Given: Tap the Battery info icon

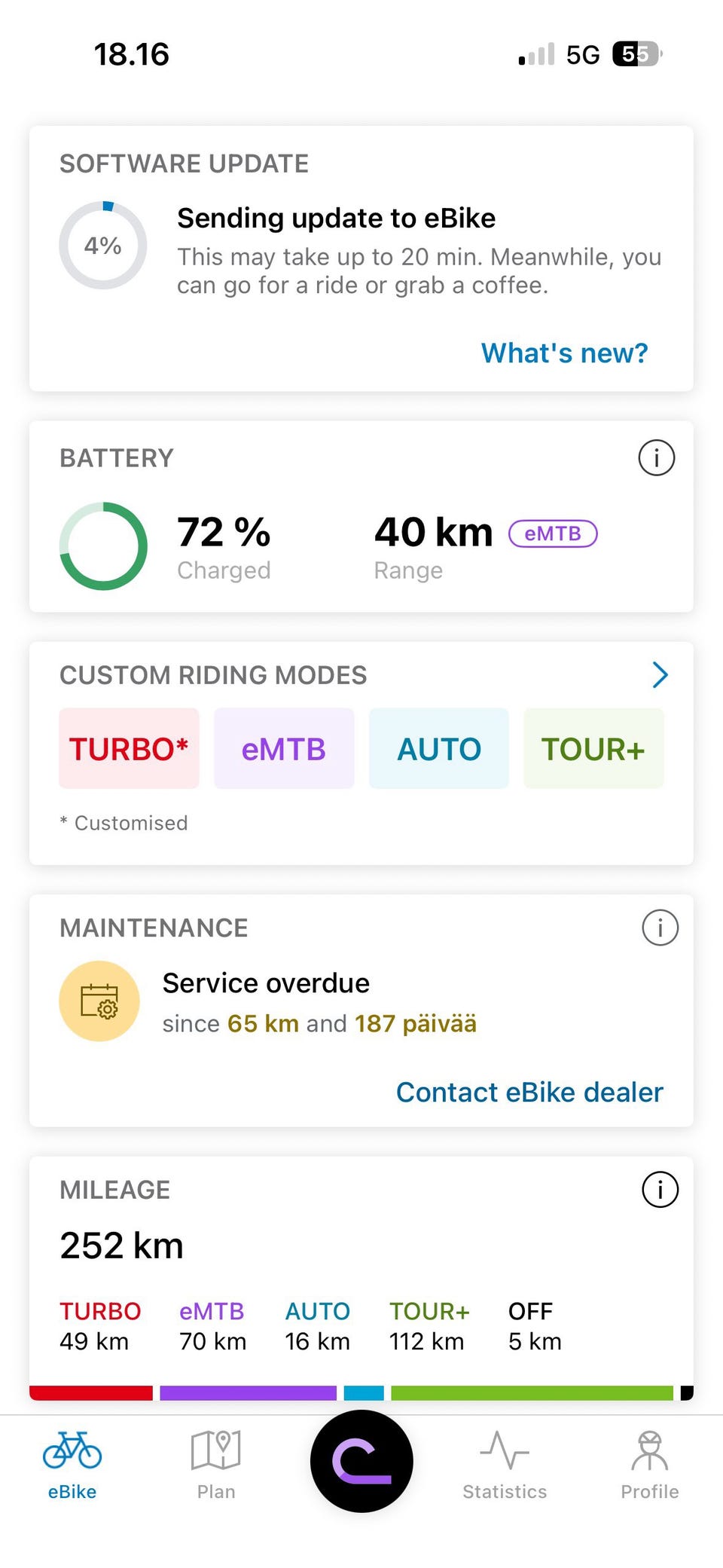Looking at the screenshot, I should coord(656,458).
